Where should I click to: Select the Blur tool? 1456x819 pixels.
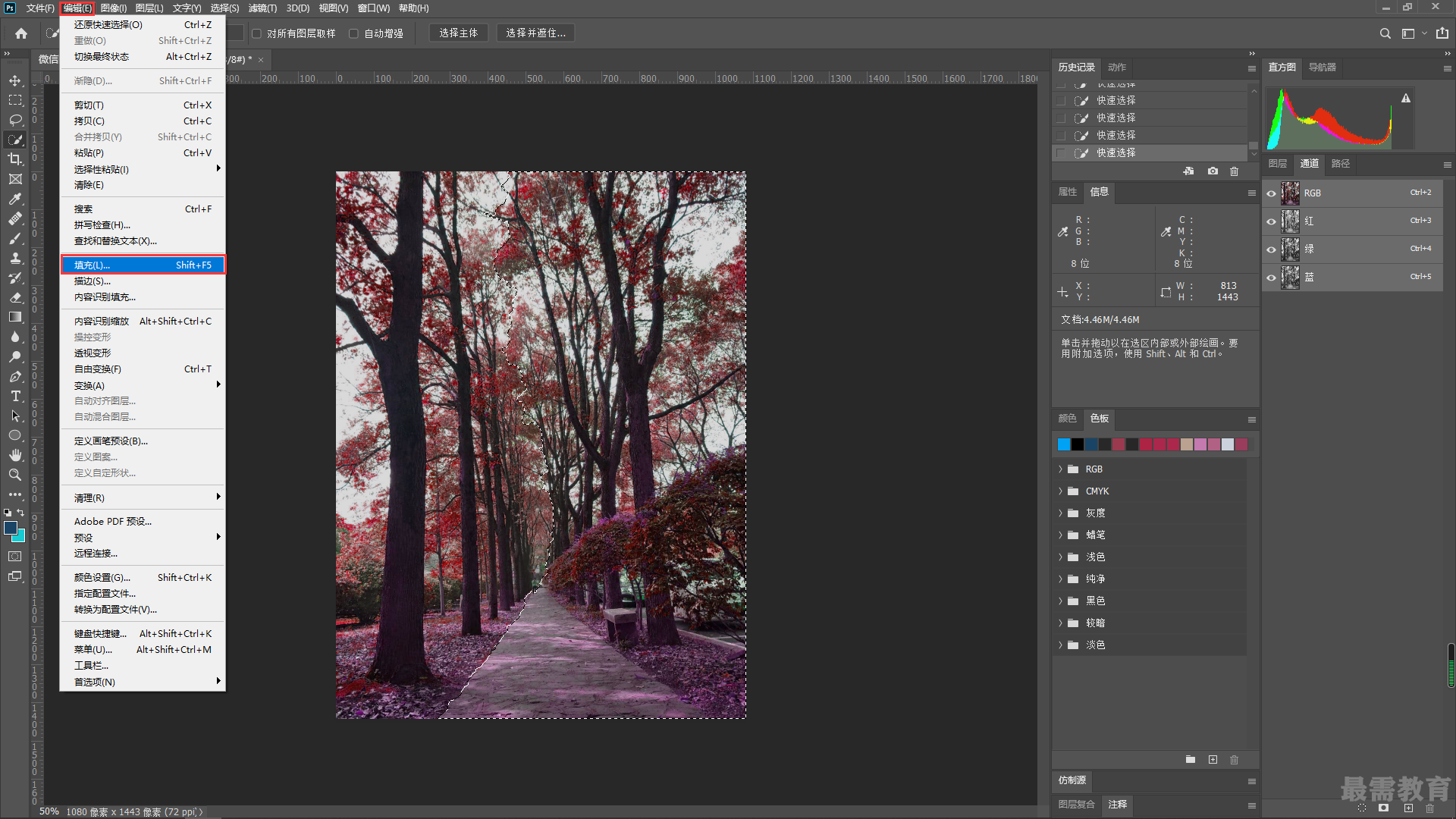pyautogui.click(x=15, y=337)
